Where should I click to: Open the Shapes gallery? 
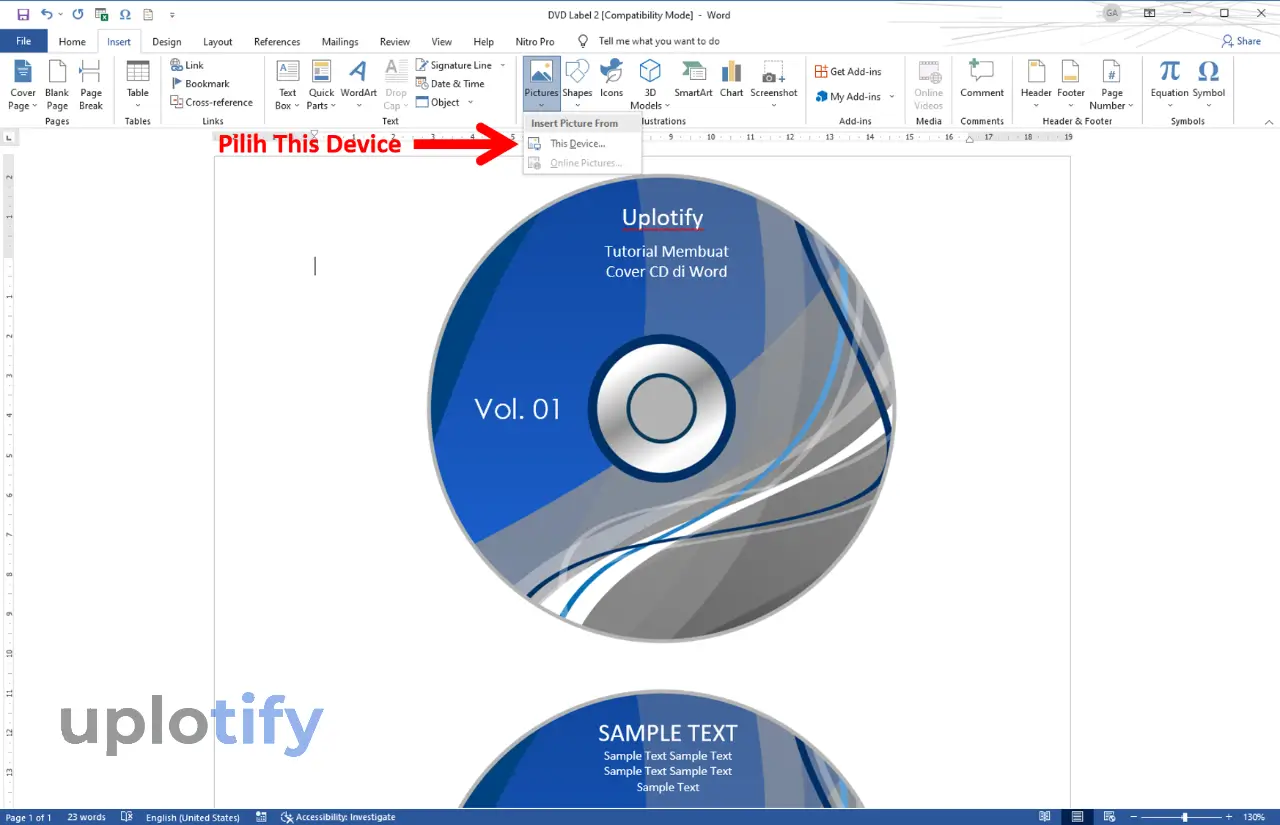click(577, 85)
